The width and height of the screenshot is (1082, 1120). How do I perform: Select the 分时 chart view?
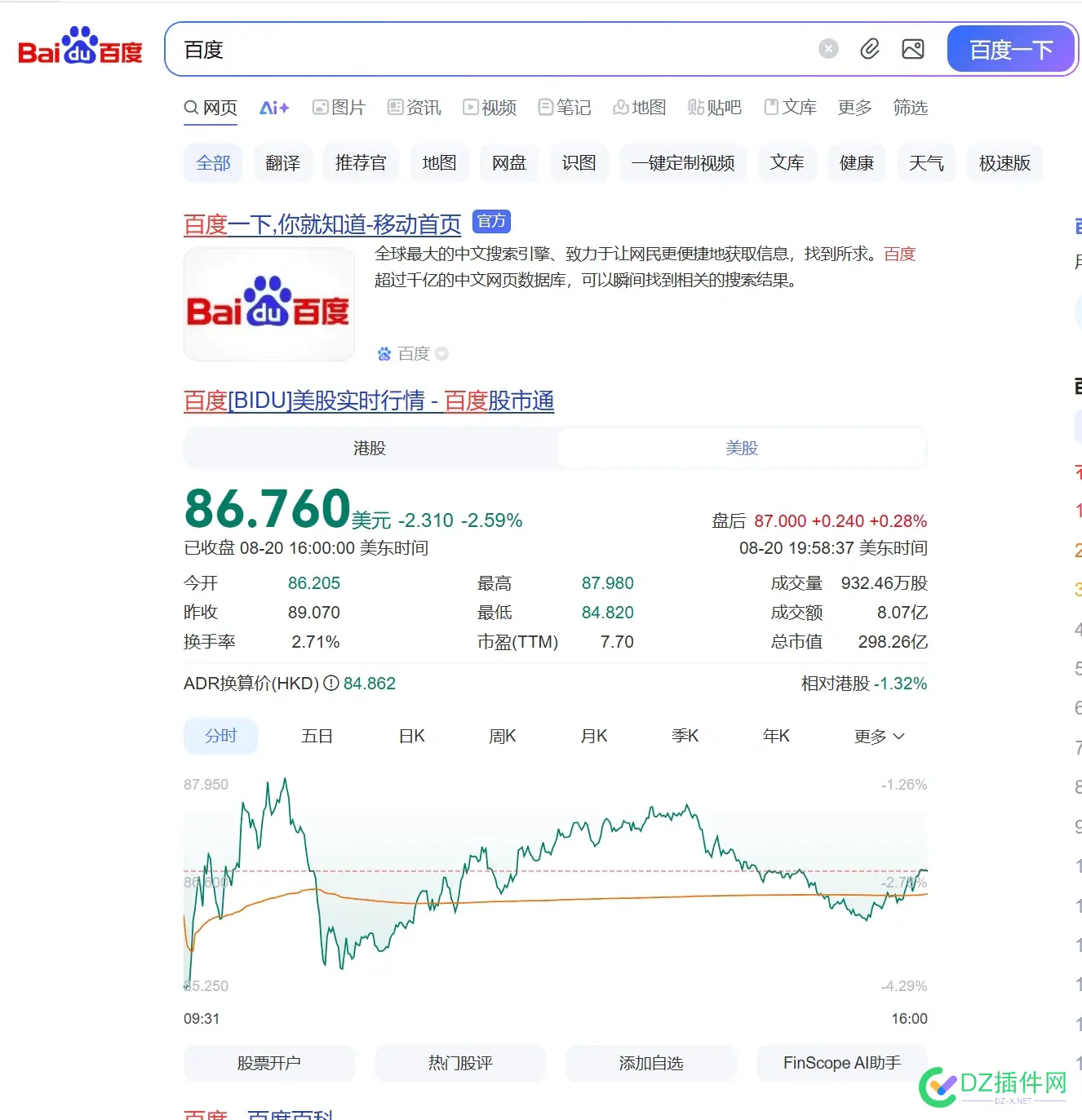coord(220,736)
